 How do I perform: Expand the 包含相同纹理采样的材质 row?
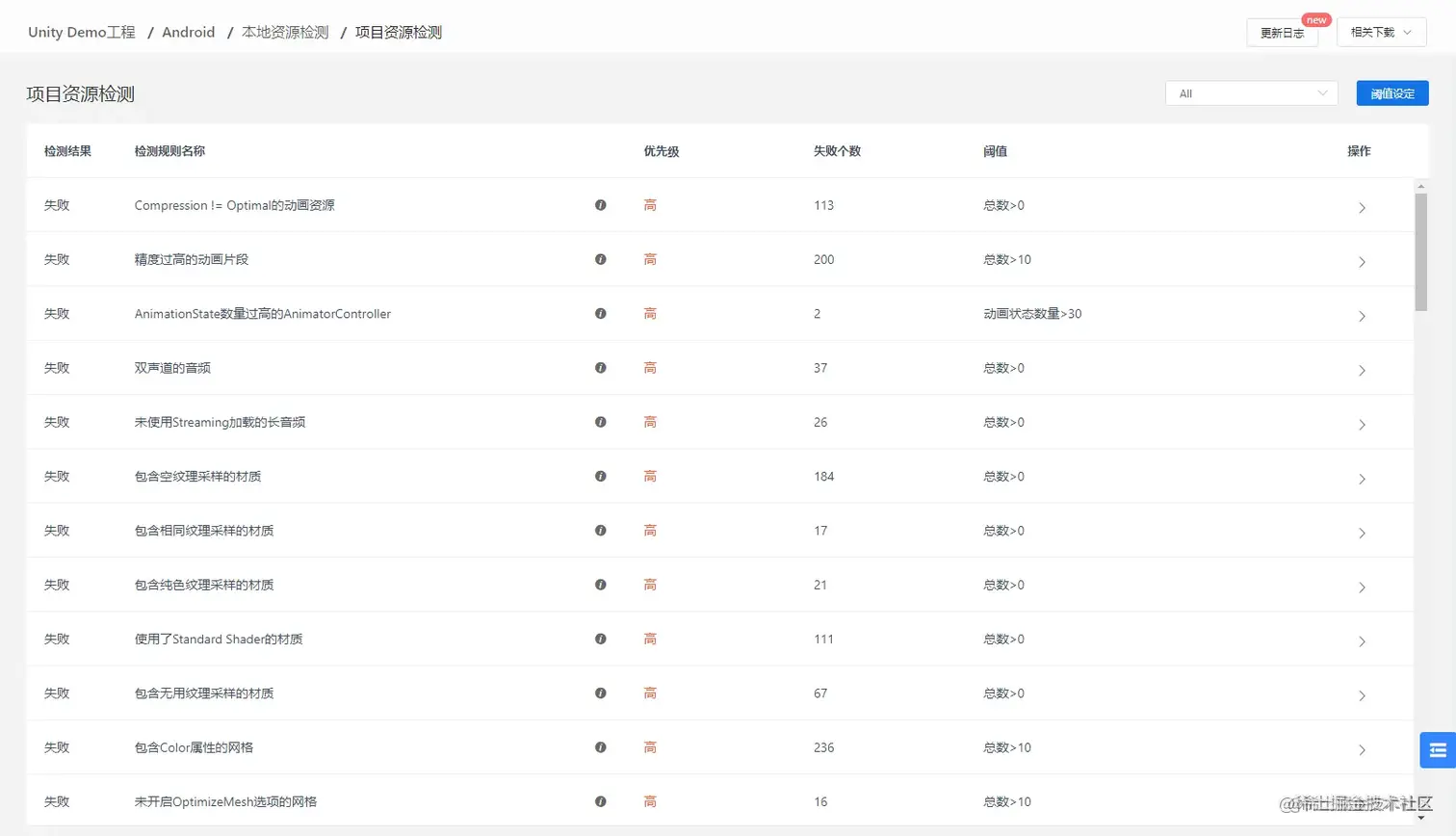tap(1362, 532)
